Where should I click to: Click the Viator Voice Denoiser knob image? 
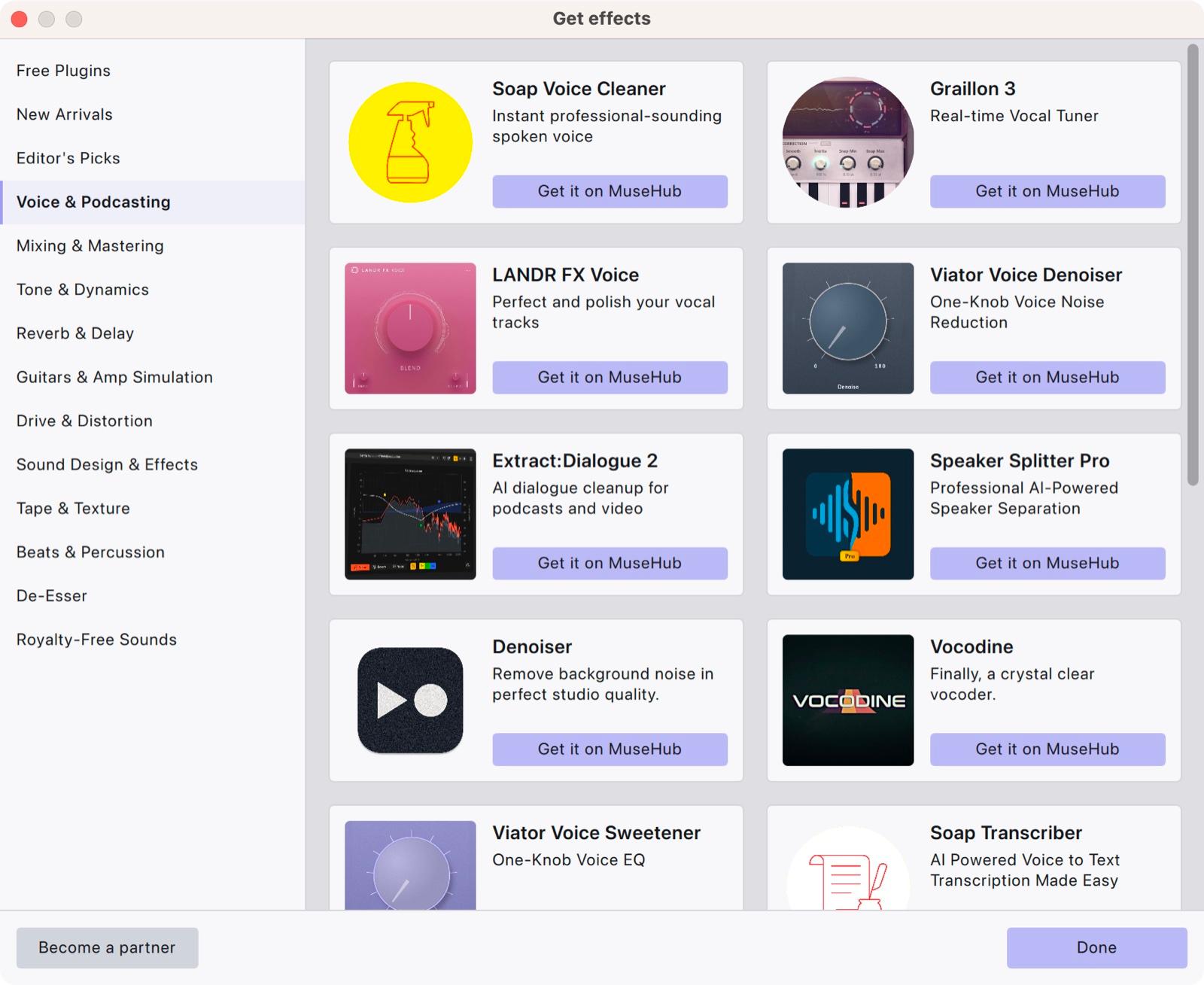coord(848,328)
